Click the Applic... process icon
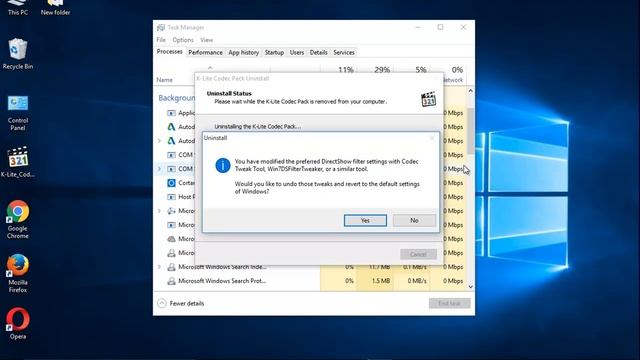Viewport: 640px width, 360px height. pyautogui.click(x=171, y=113)
